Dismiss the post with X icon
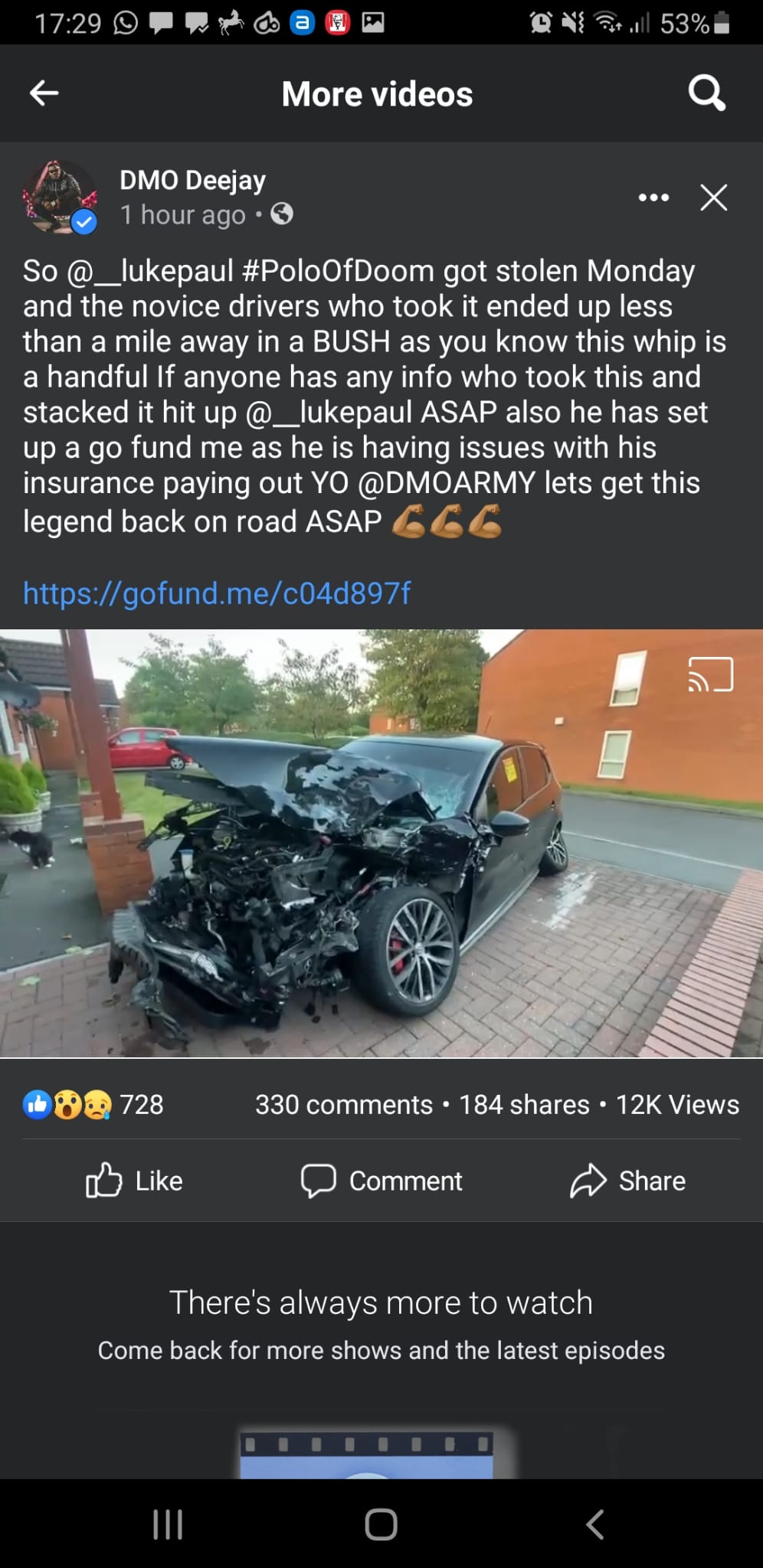The width and height of the screenshot is (763, 1568). [713, 198]
